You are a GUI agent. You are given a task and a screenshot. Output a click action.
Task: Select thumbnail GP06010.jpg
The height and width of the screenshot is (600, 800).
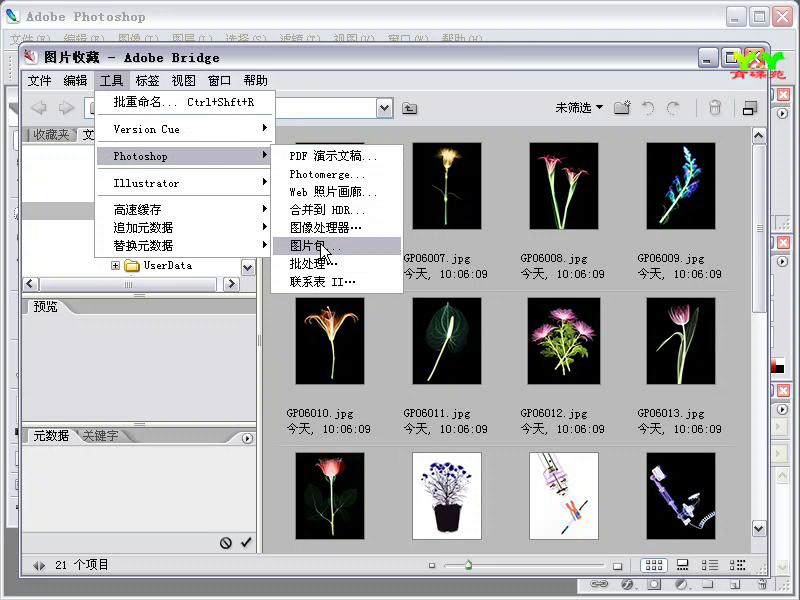(330, 341)
